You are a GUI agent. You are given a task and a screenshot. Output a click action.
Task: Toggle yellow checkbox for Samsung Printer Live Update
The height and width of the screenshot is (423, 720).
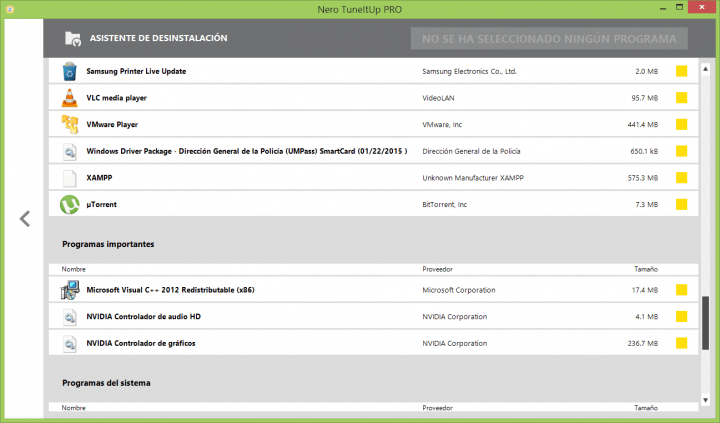[681, 71]
